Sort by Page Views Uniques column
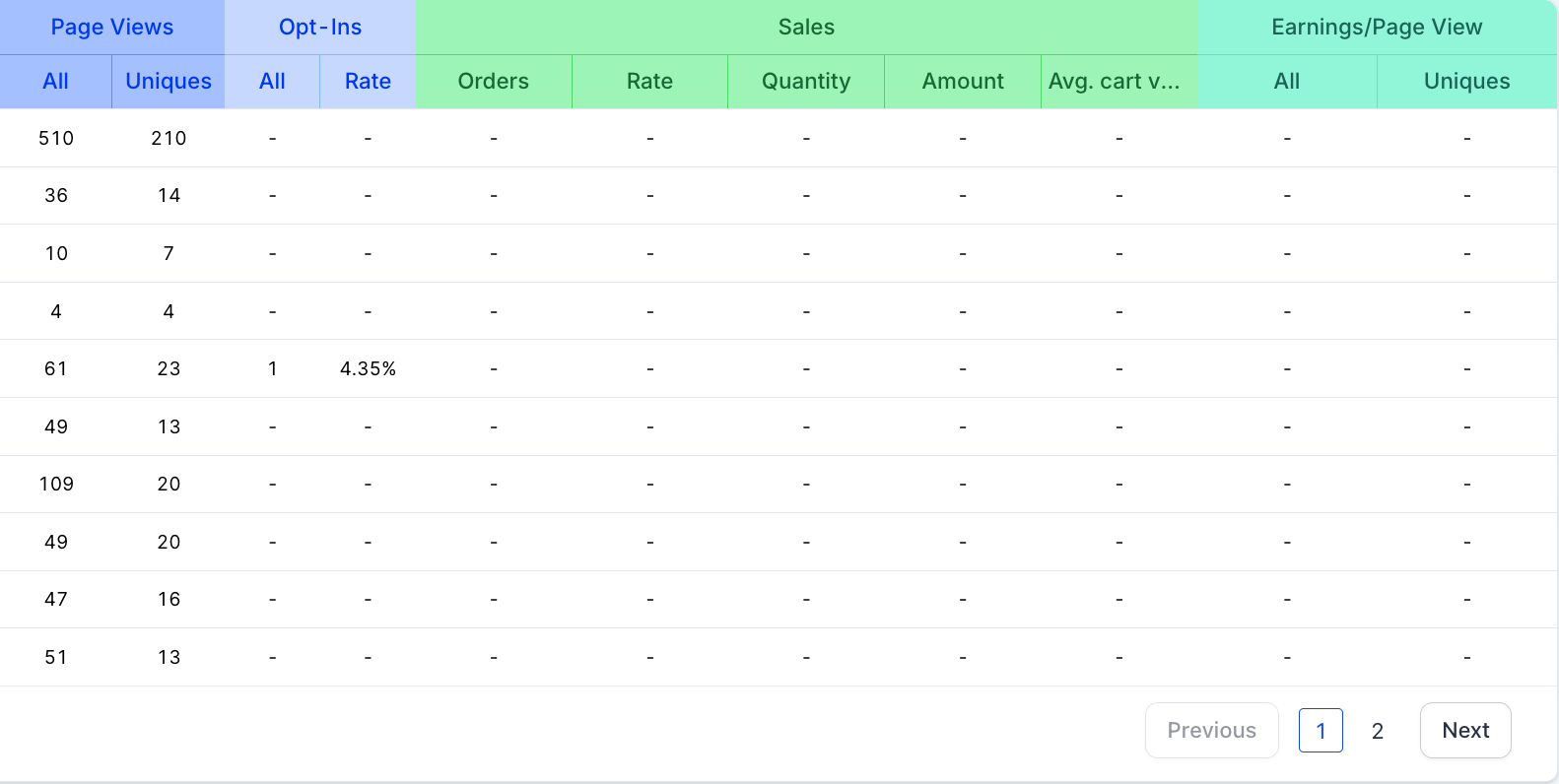 point(169,81)
